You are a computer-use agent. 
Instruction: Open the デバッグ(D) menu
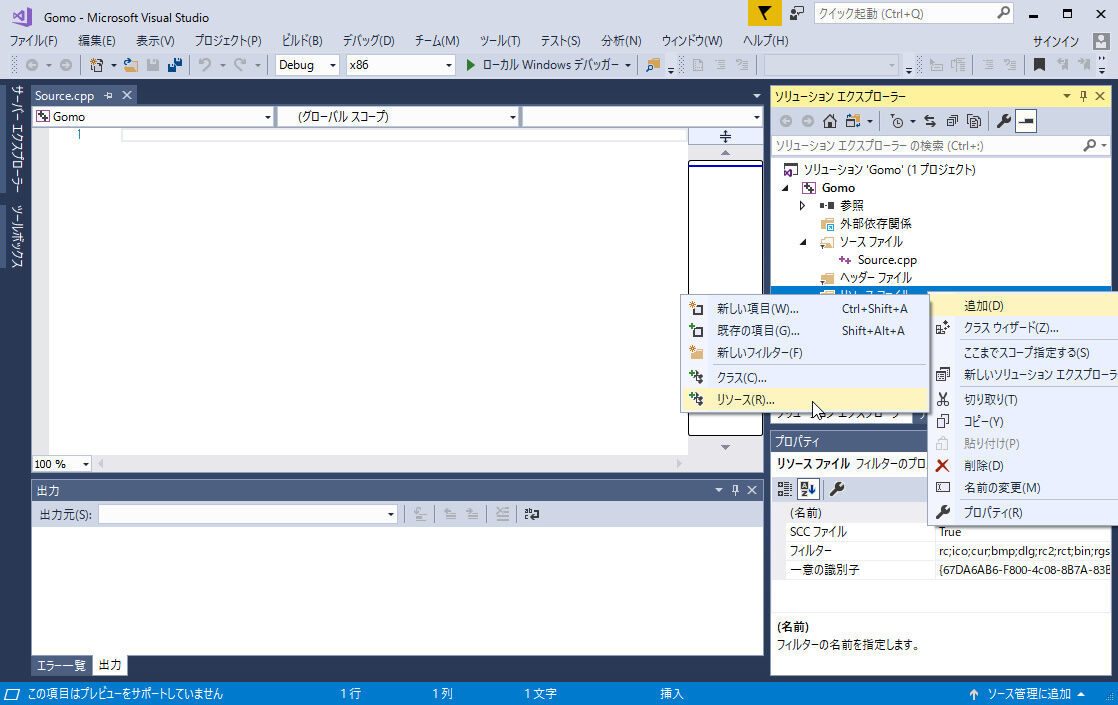click(x=368, y=41)
